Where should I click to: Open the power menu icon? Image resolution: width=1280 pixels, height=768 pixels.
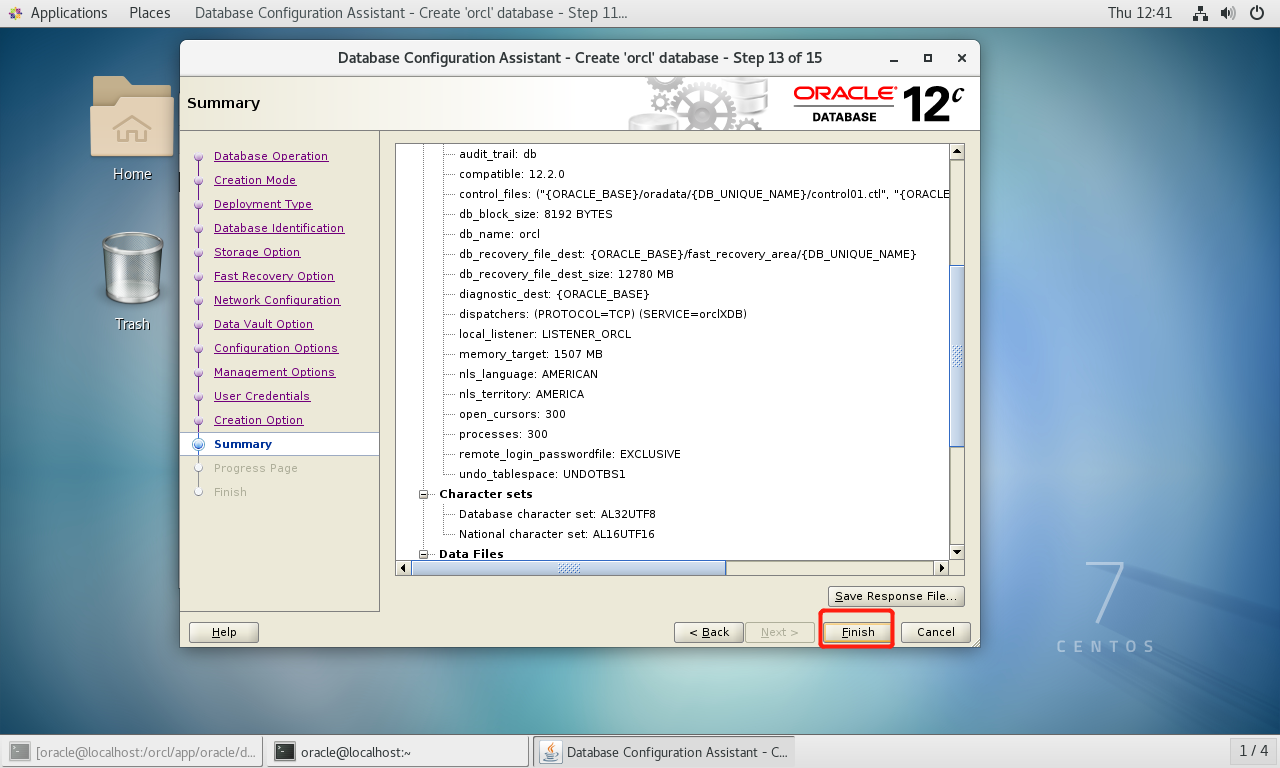coord(1256,13)
